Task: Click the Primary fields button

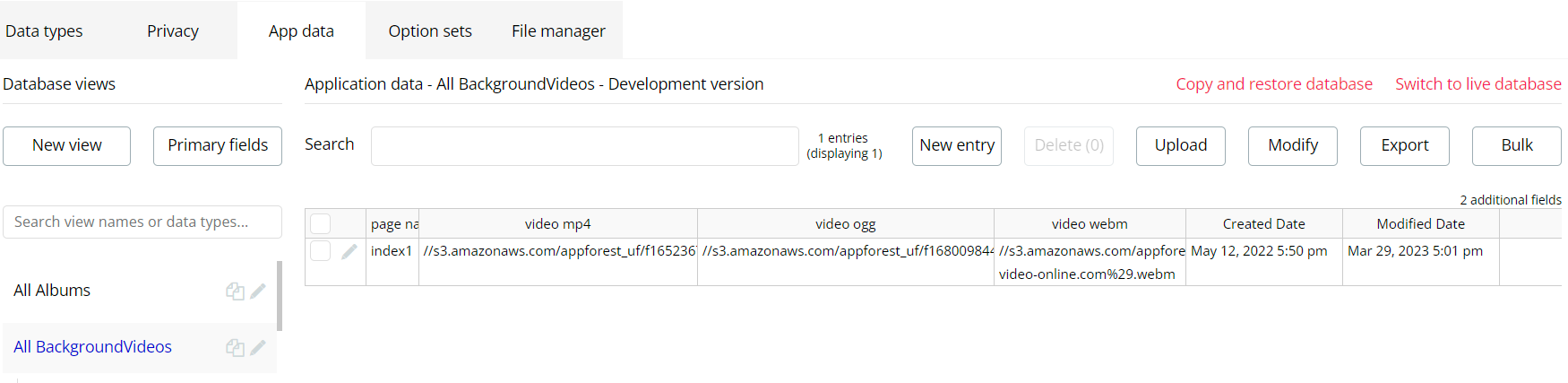Action: (218, 145)
